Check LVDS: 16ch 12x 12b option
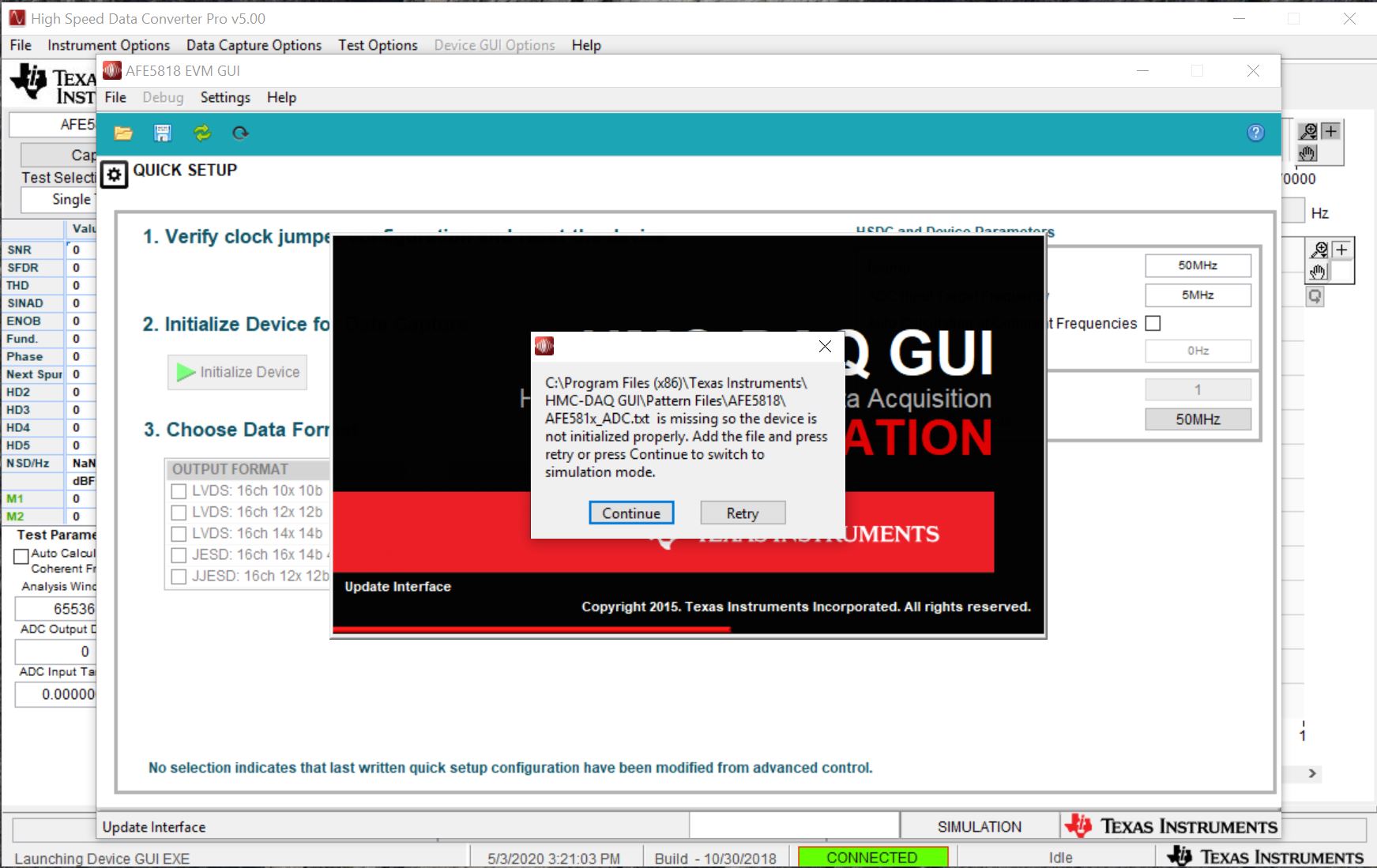 point(179,513)
